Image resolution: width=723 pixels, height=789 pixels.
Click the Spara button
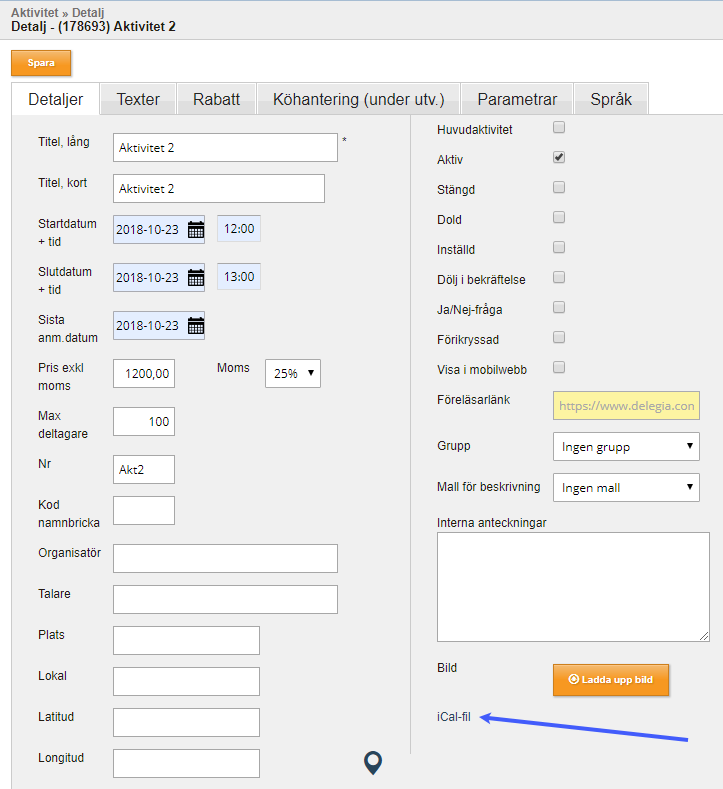(x=41, y=63)
